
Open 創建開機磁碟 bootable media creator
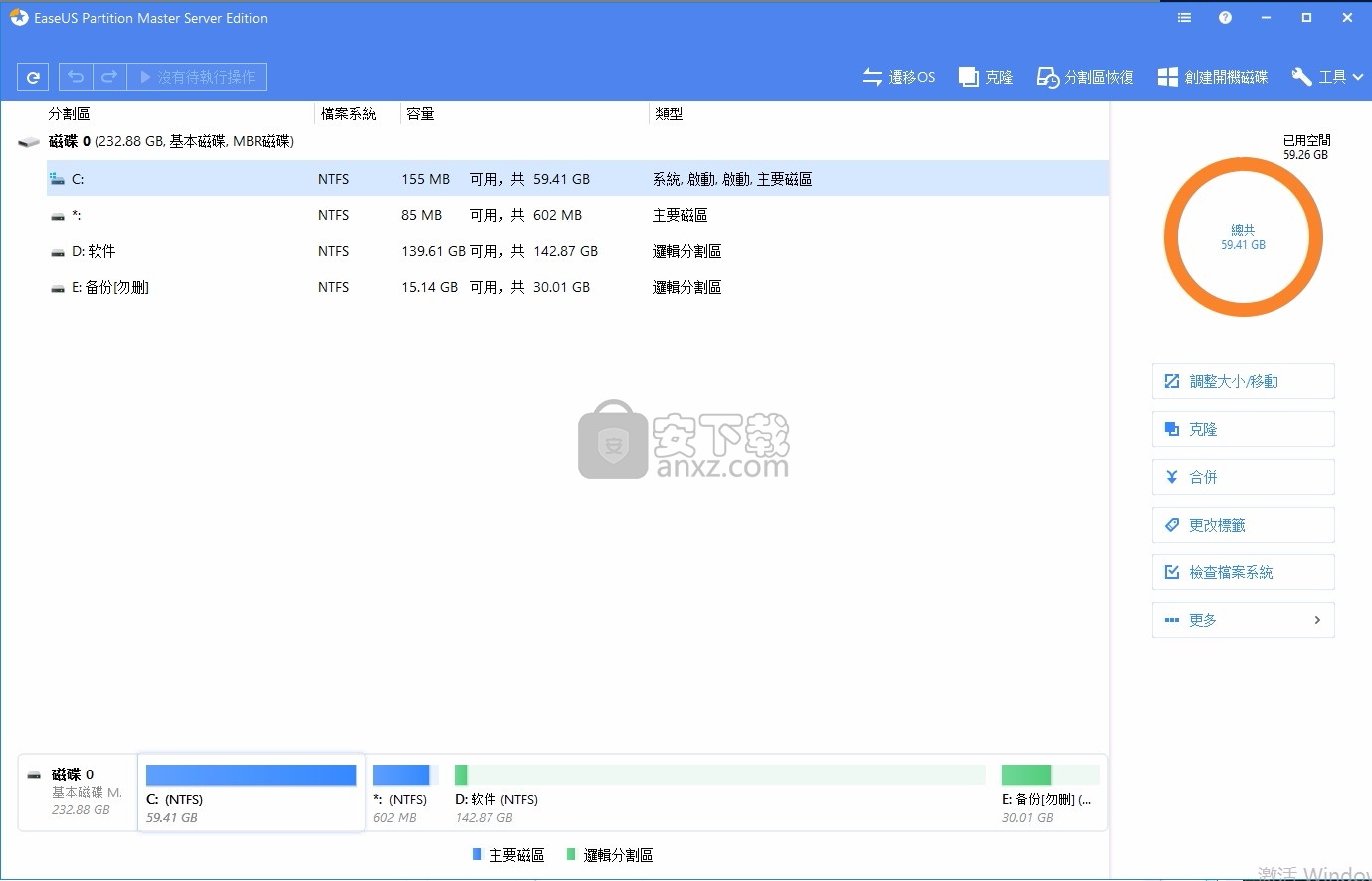point(1213,77)
